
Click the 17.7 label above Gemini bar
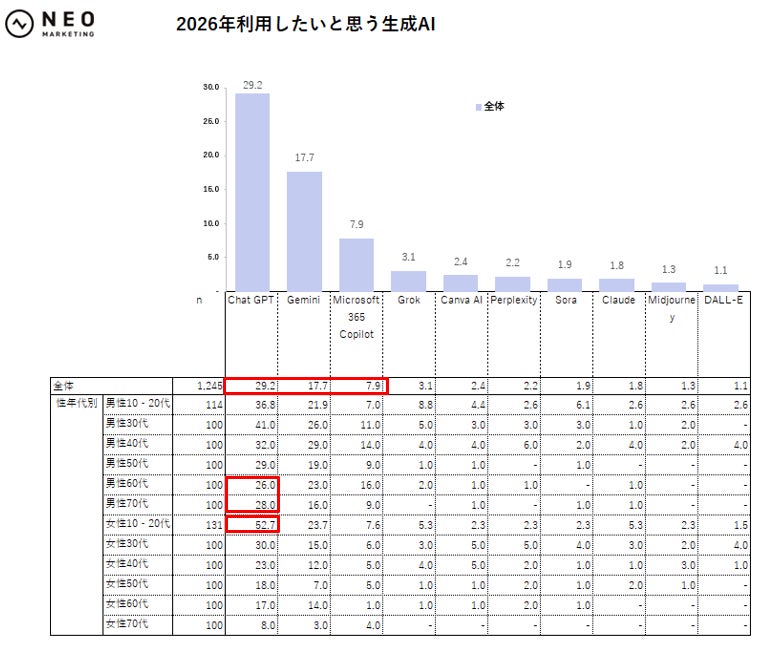pyautogui.click(x=304, y=157)
